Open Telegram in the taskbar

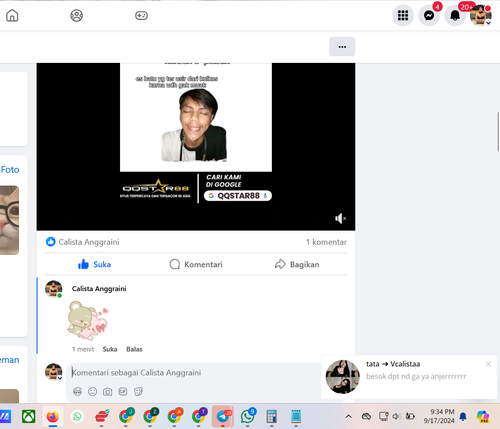click(223, 416)
